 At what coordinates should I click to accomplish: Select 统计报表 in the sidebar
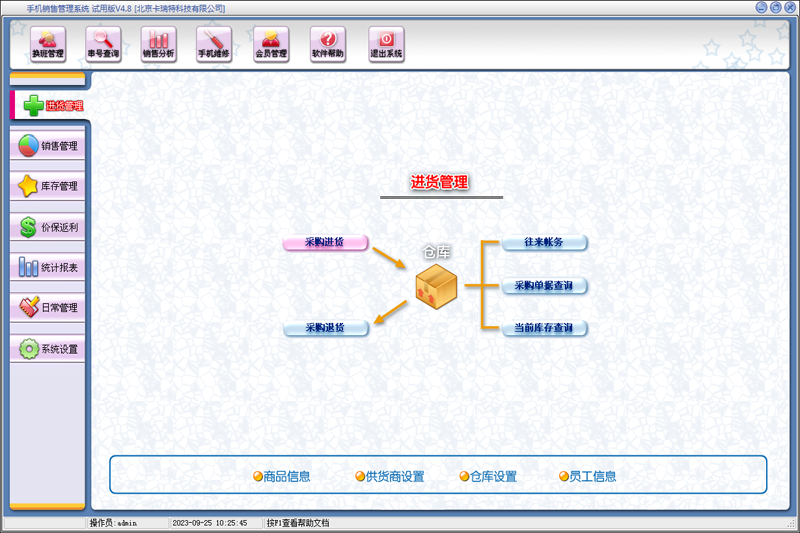(x=47, y=267)
